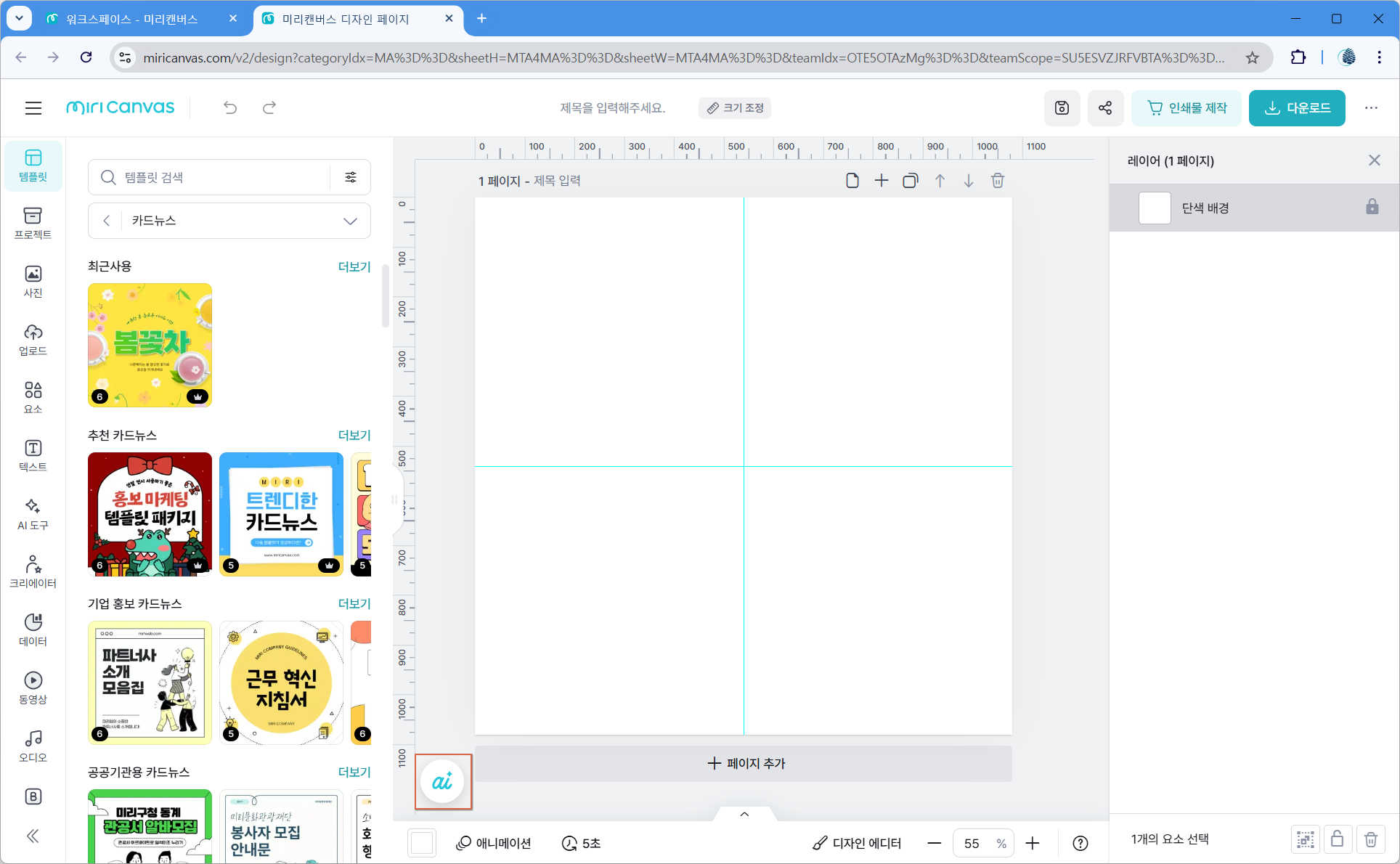Duplicate the page using the copy icon
1400x864 pixels.
[x=910, y=181]
